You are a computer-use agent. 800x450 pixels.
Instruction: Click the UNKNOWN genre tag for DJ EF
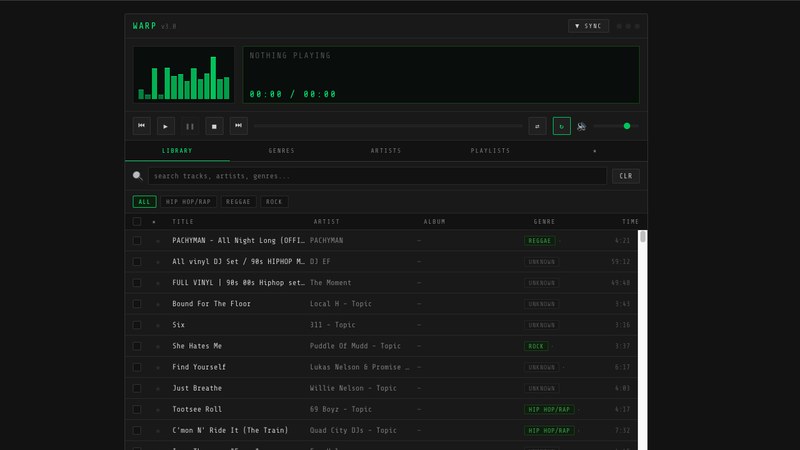pyautogui.click(x=541, y=262)
